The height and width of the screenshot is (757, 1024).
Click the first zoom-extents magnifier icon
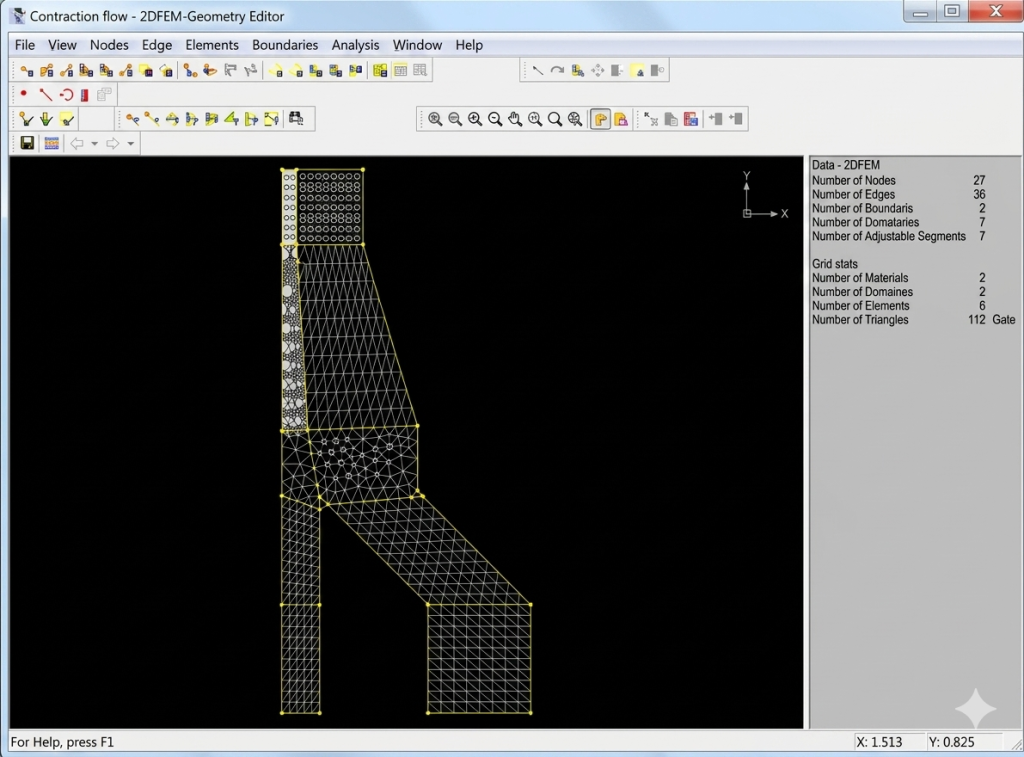(x=435, y=119)
